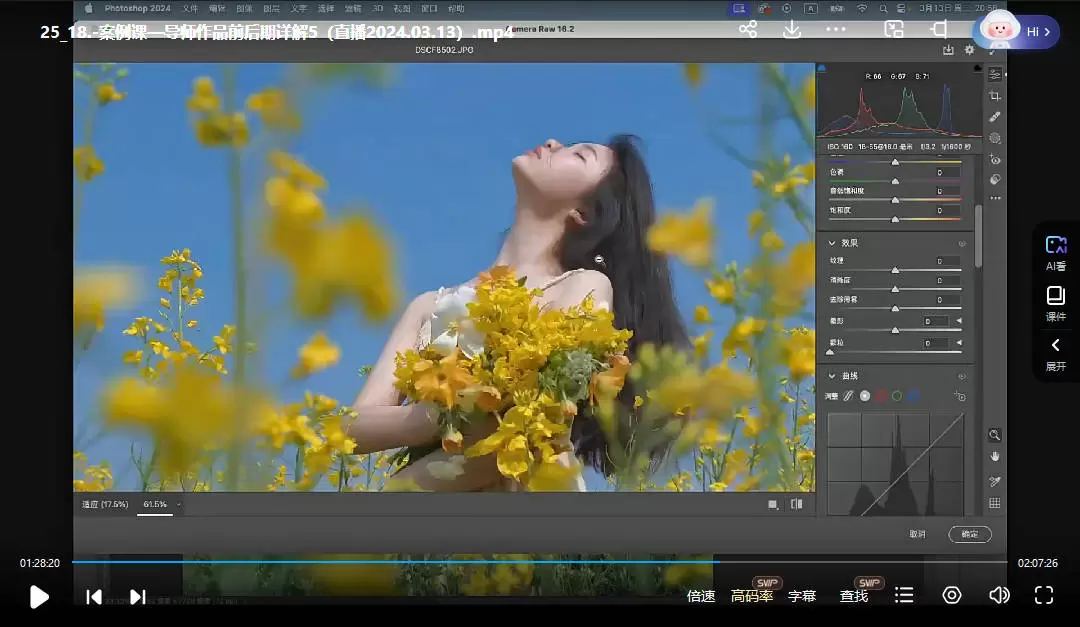Toggle the color sampler eyedropper tool
1080x627 pixels.
click(x=995, y=482)
